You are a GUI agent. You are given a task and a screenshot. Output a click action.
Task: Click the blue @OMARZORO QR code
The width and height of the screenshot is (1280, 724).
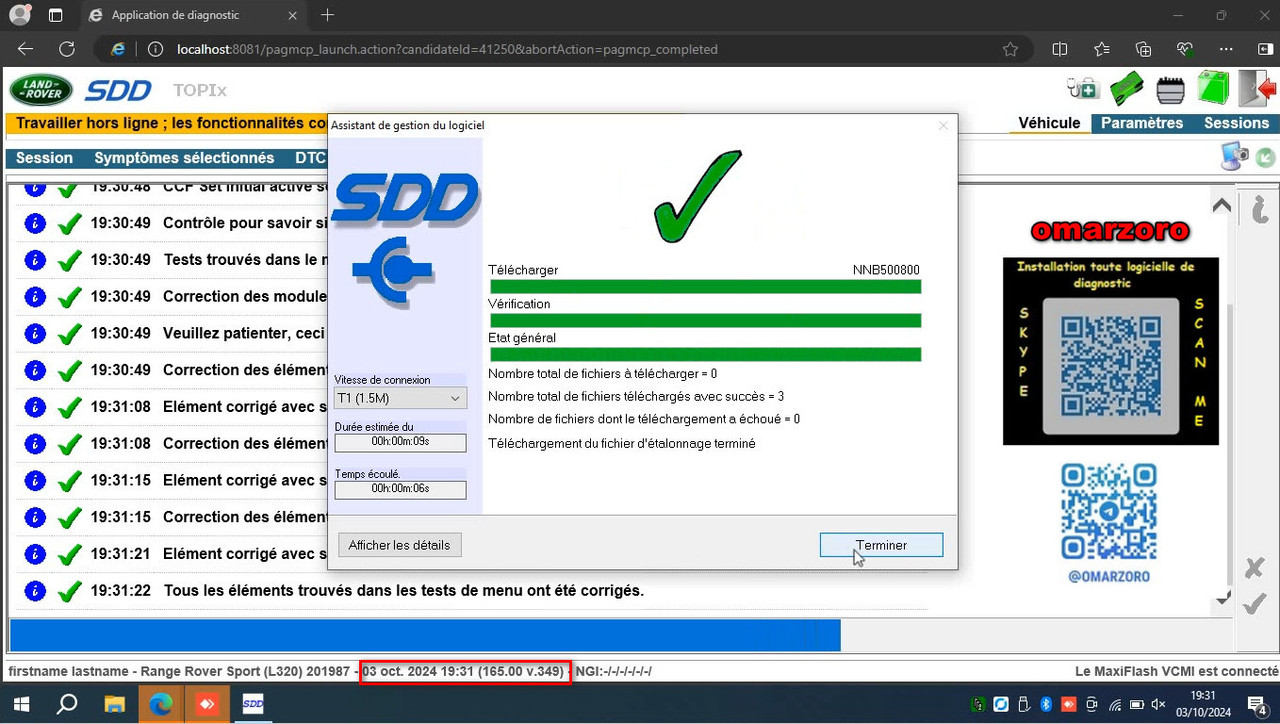coord(1109,511)
